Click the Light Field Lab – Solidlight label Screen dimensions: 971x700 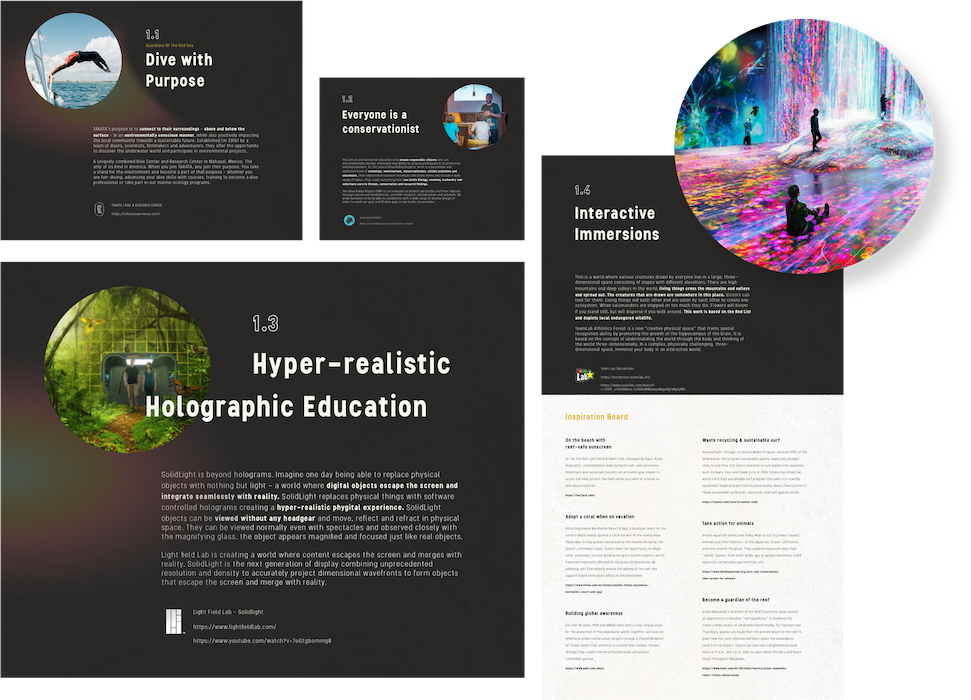(228, 612)
